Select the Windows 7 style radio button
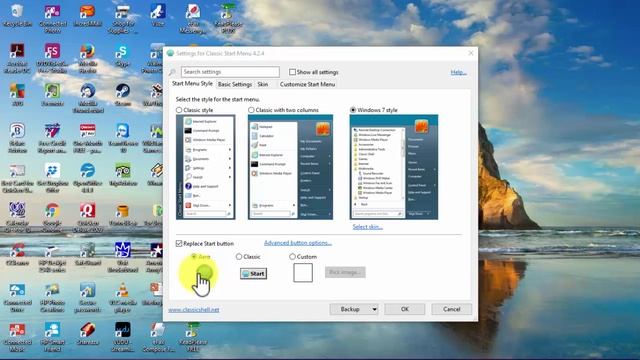The height and width of the screenshot is (360, 640). (x=353, y=110)
